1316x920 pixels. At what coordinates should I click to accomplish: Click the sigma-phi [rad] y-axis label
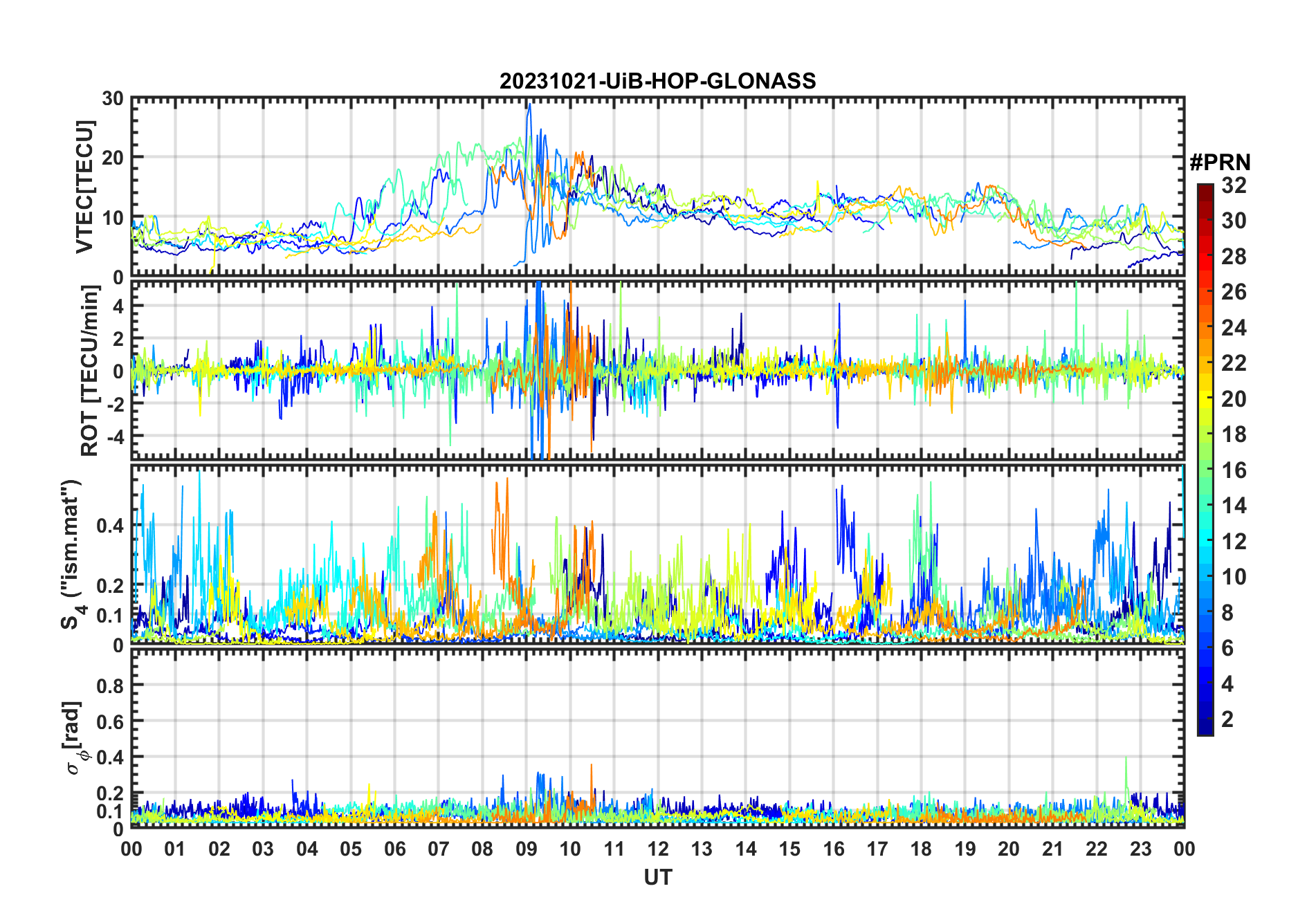point(73,737)
